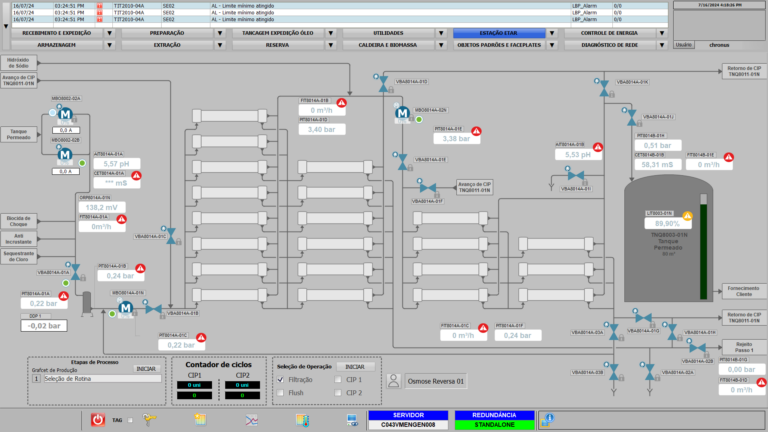This screenshot has width=768, height=432.
Task: Click the Seleção de Rotina field
Action: coord(102,379)
